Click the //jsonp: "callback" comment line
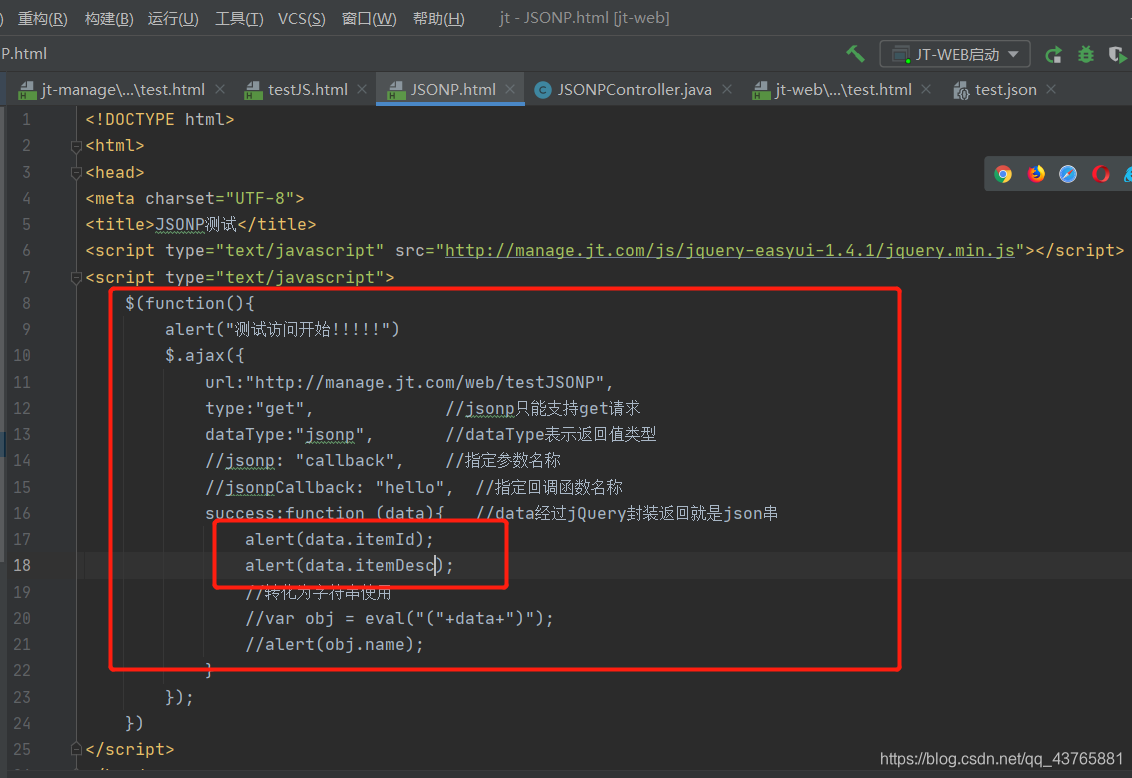The height and width of the screenshot is (778, 1132). pyautogui.click(x=304, y=460)
